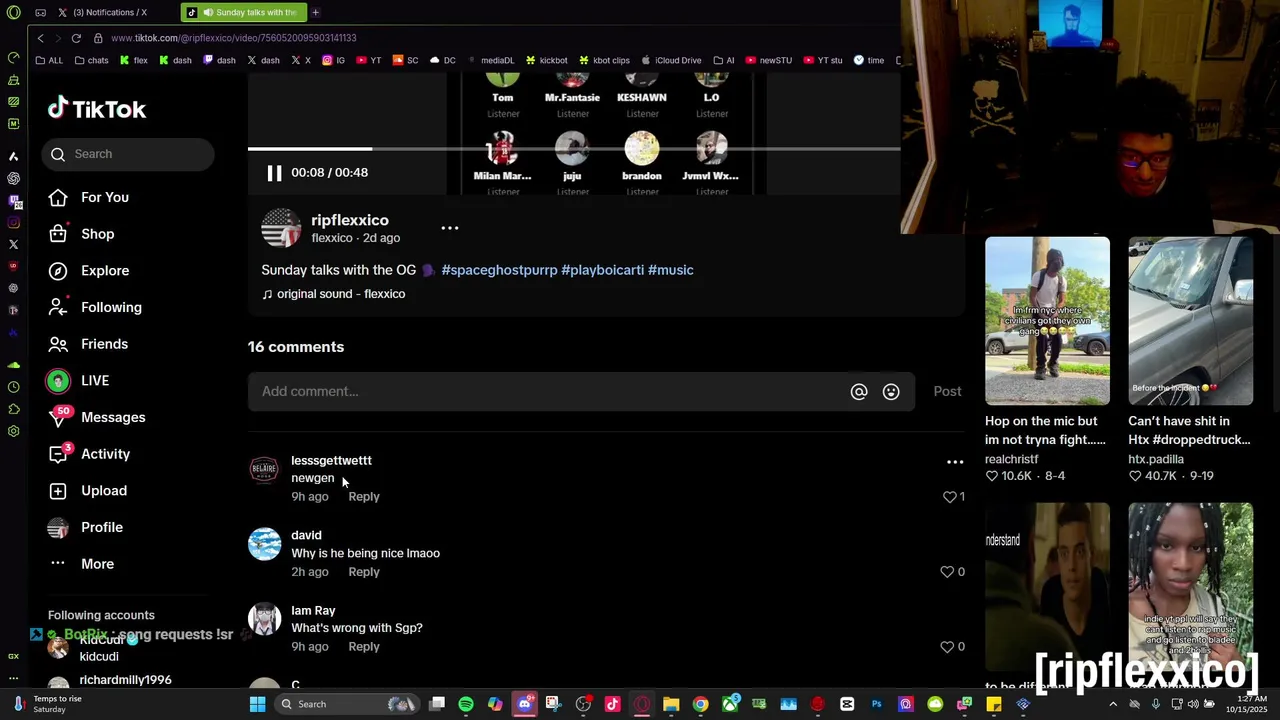This screenshot has width=1280, height=720.
Task: Open the YT bookmark
Action: pyautogui.click(x=369, y=60)
